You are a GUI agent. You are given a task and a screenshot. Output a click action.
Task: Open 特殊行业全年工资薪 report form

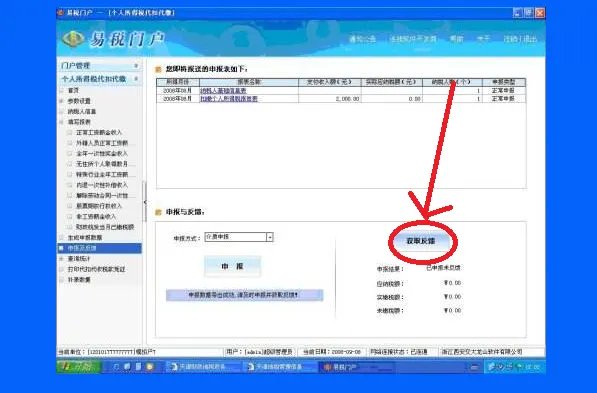102,174
